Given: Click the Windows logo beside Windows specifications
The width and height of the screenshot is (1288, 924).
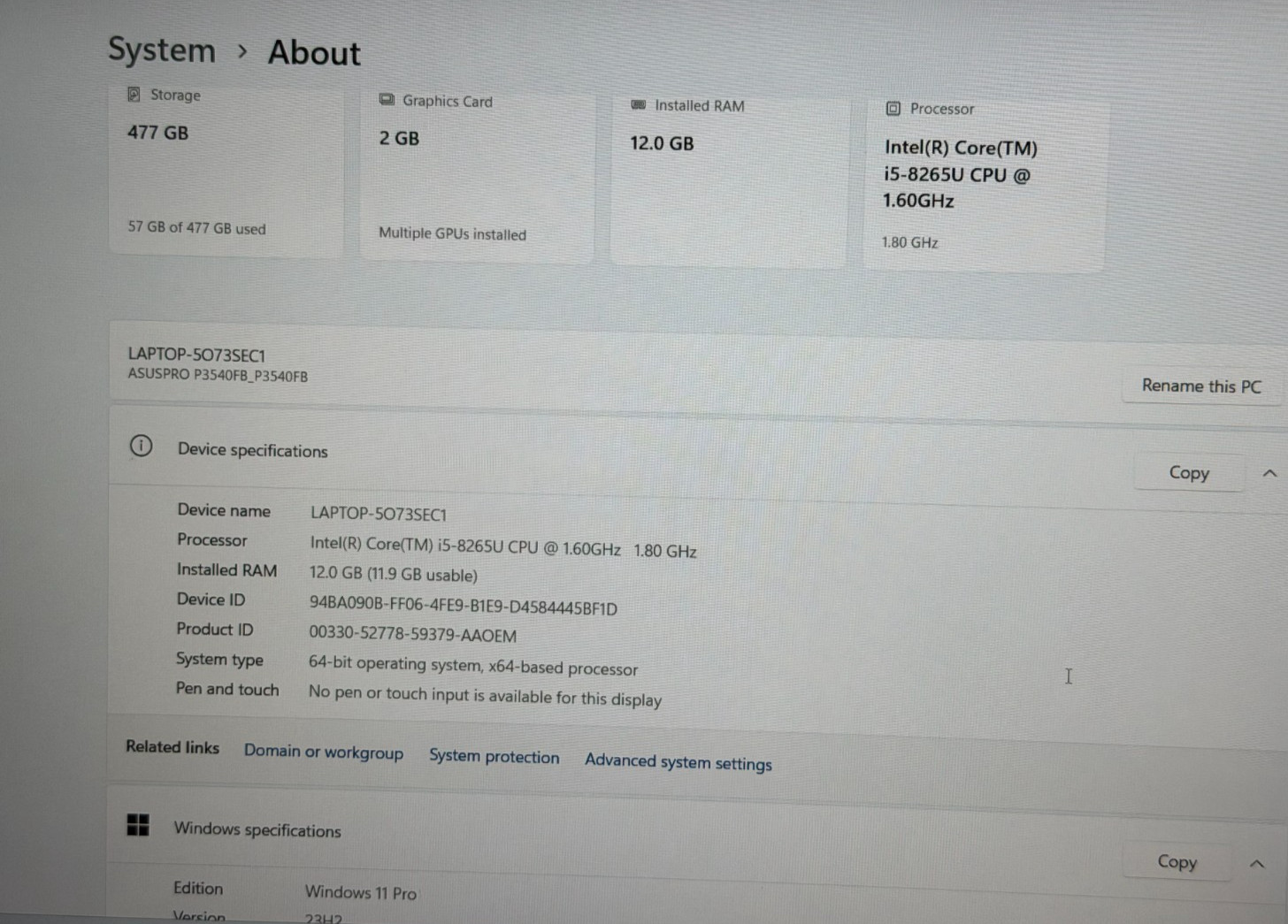Looking at the screenshot, I should tap(138, 825).
